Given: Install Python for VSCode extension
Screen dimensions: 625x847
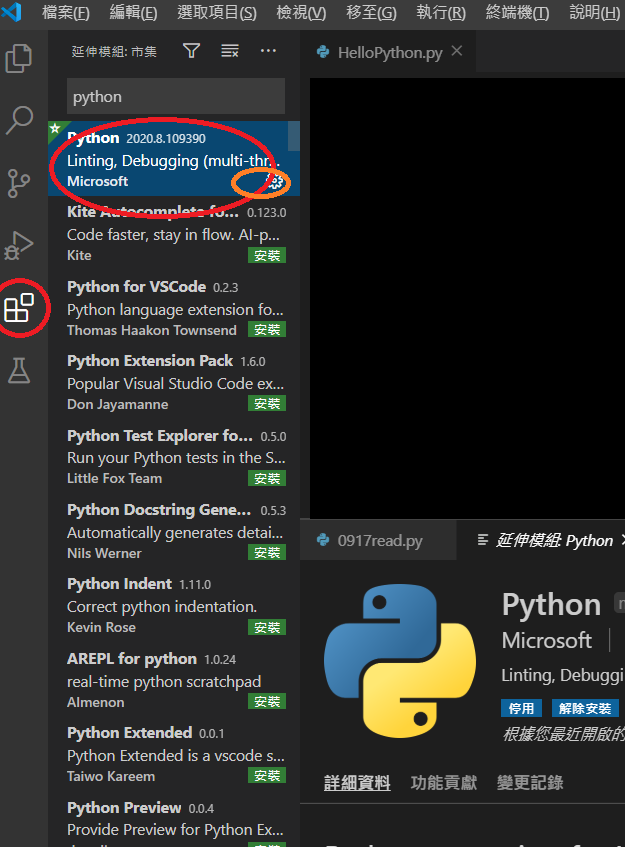Looking at the screenshot, I should tap(267, 330).
